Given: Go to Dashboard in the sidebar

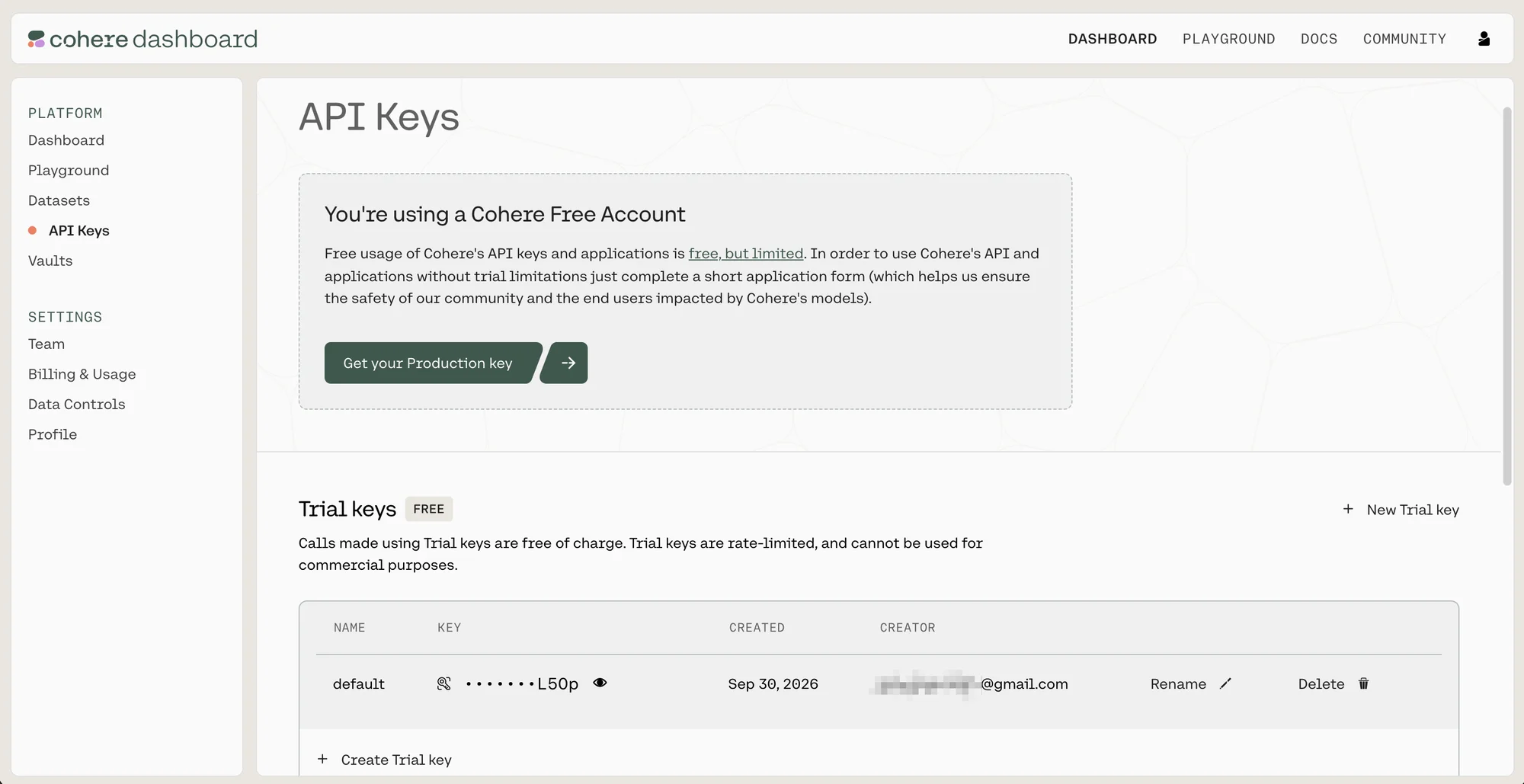Looking at the screenshot, I should [66, 140].
